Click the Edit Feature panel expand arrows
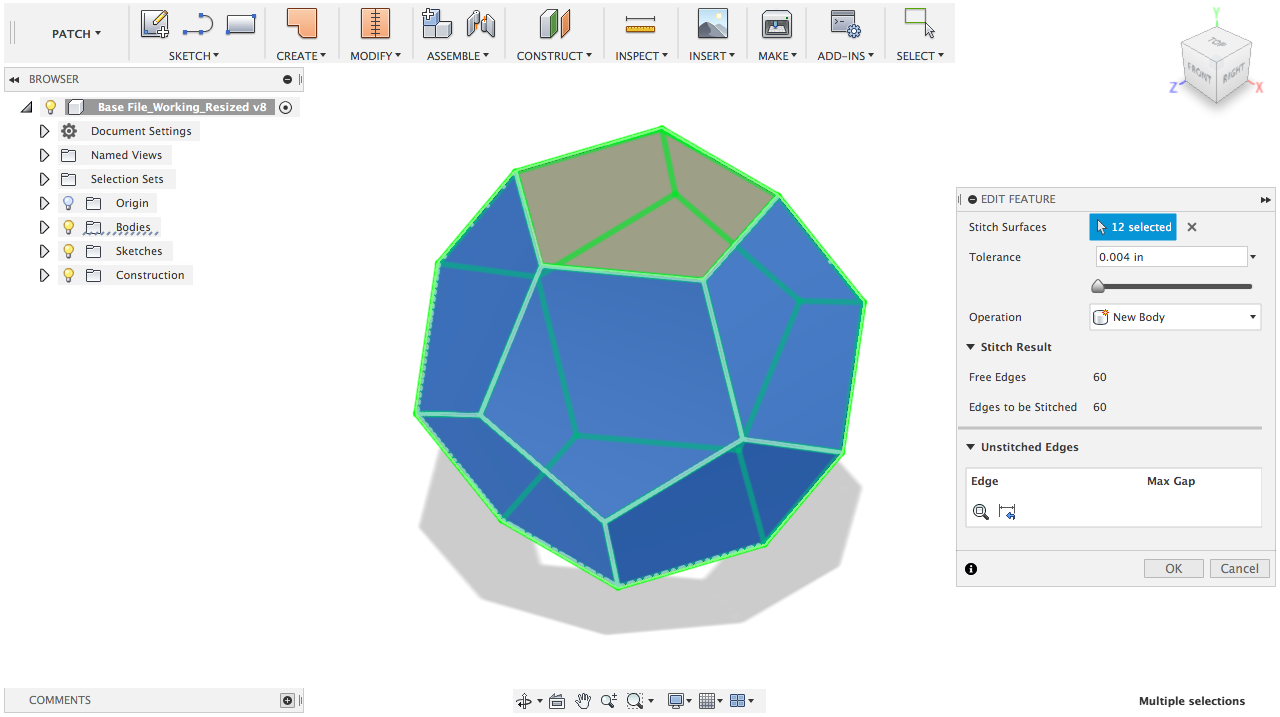 pos(1265,200)
